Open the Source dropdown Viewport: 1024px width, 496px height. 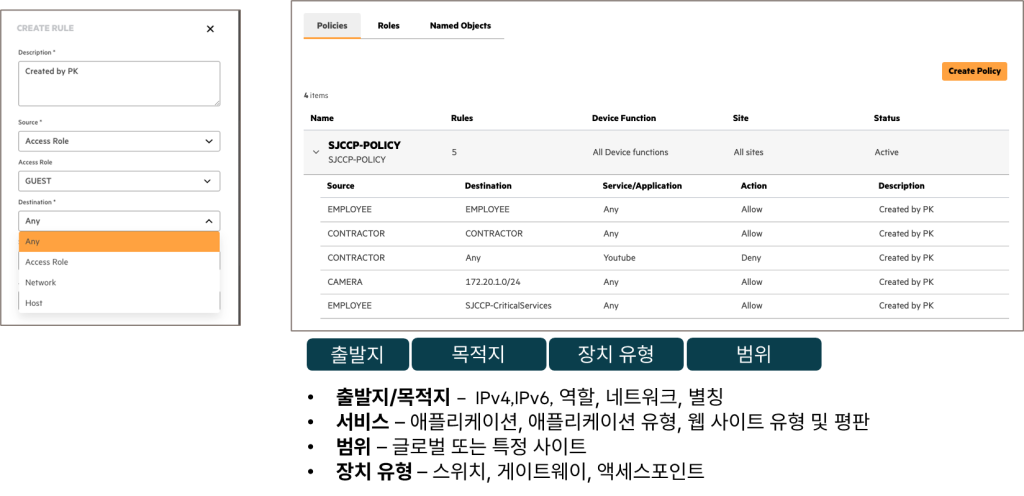(x=119, y=141)
